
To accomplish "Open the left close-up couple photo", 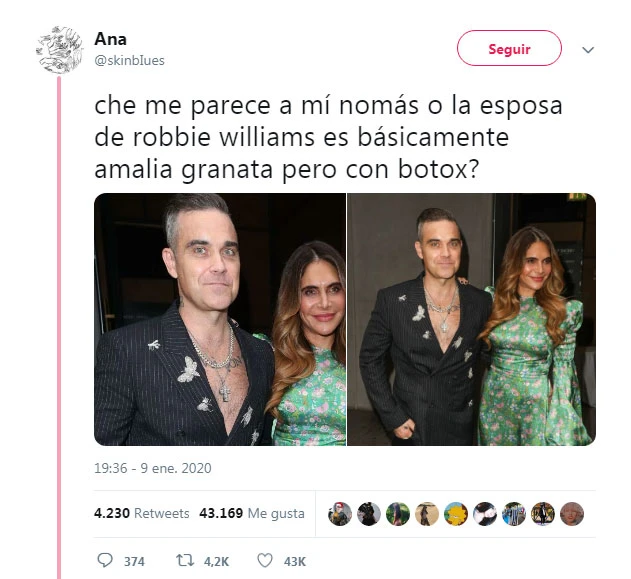I will tap(220, 319).
